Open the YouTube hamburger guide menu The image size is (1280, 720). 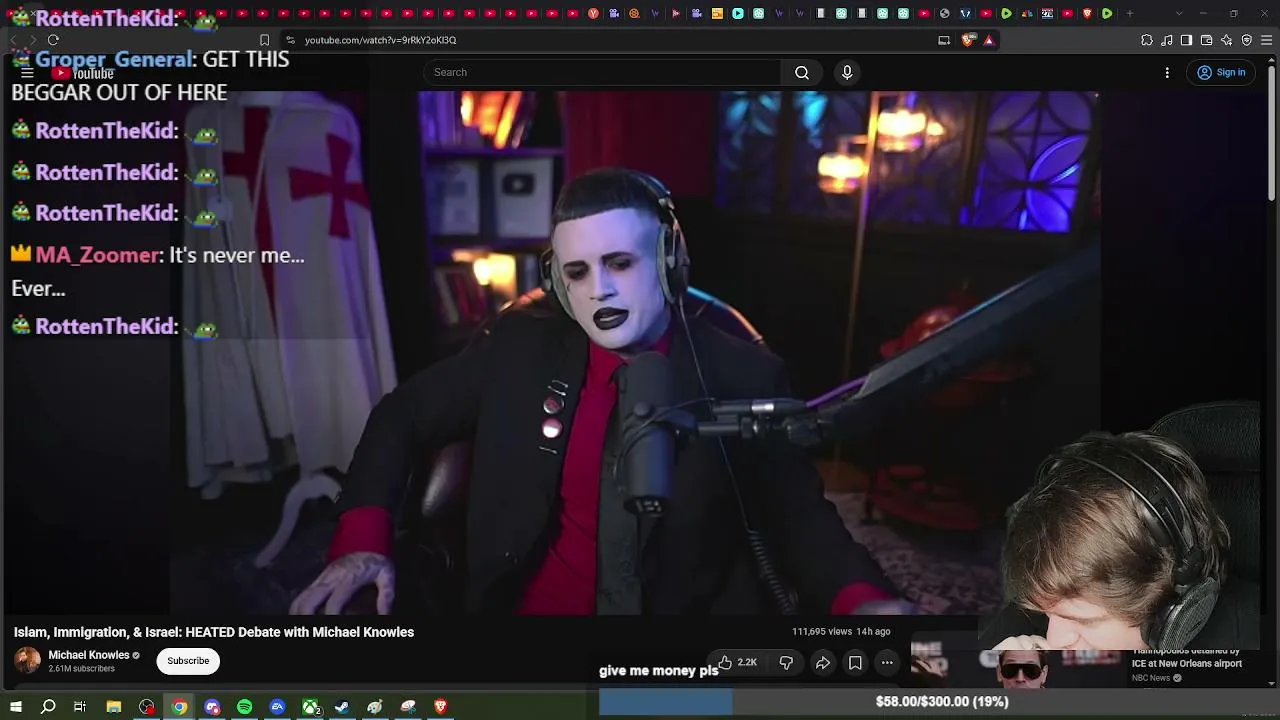click(27, 73)
